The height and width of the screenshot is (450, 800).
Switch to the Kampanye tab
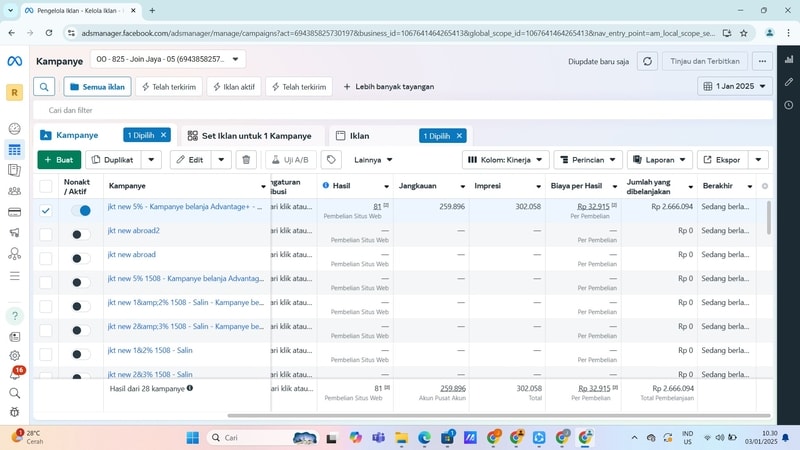77,135
